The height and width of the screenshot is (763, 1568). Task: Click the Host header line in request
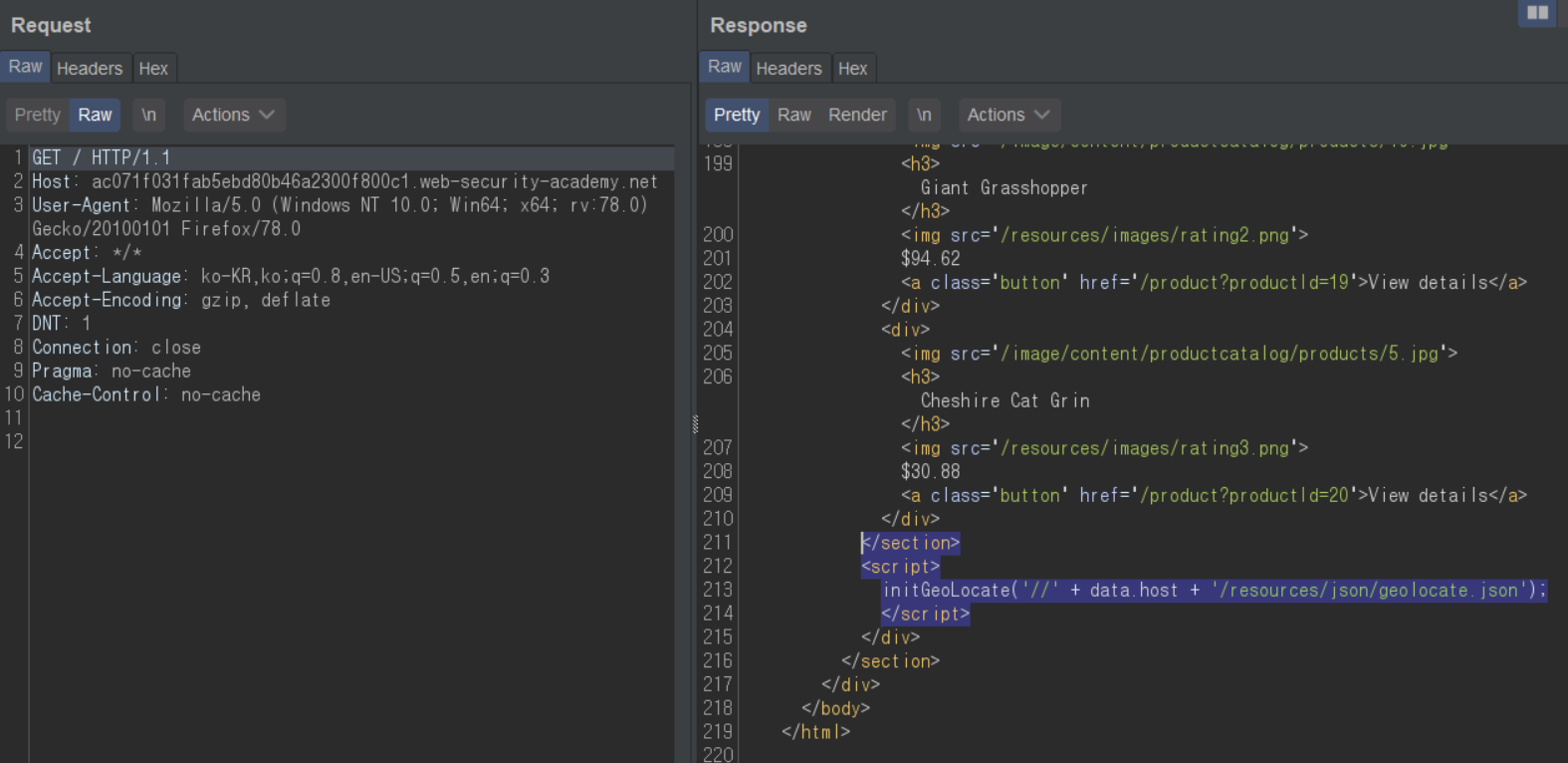coord(344,181)
